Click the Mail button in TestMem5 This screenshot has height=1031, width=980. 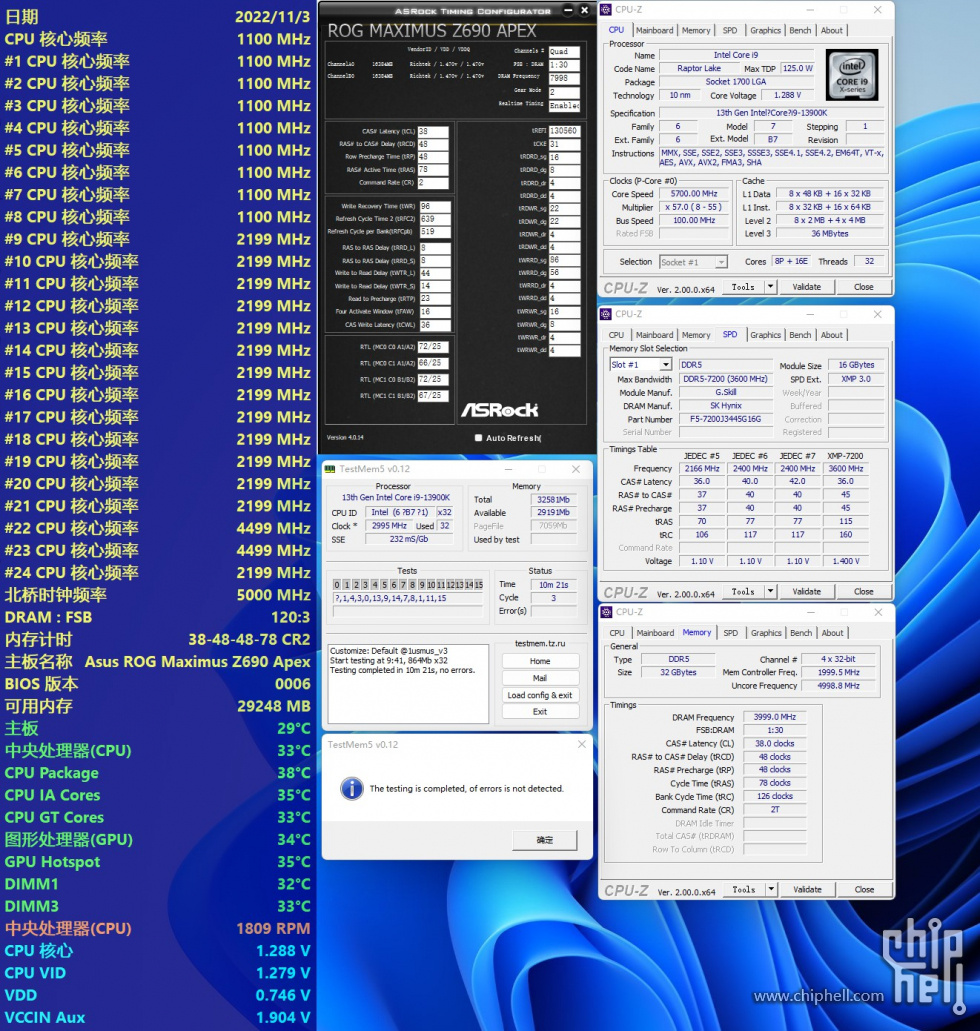point(540,678)
